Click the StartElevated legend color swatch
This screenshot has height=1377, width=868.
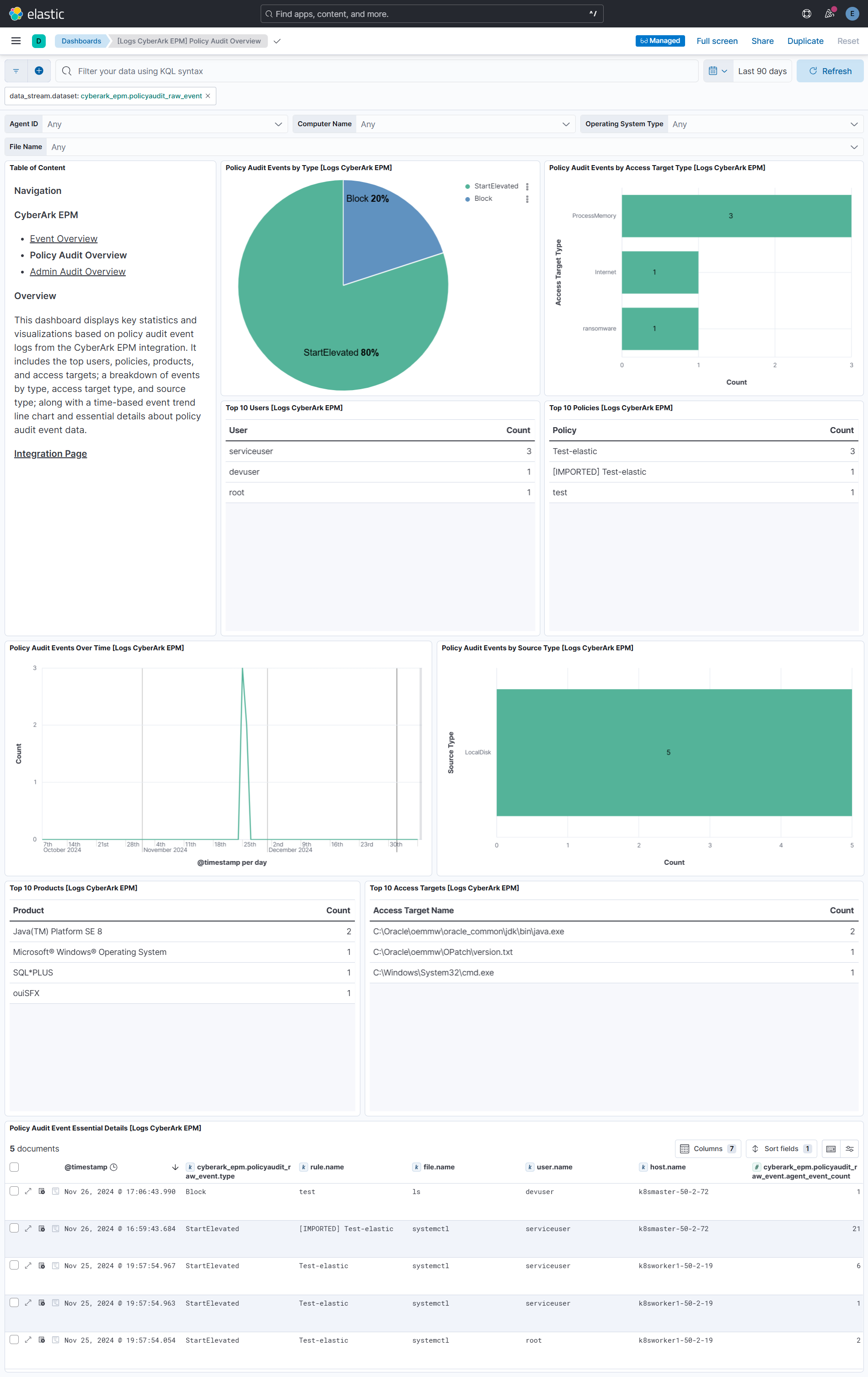(467, 187)
